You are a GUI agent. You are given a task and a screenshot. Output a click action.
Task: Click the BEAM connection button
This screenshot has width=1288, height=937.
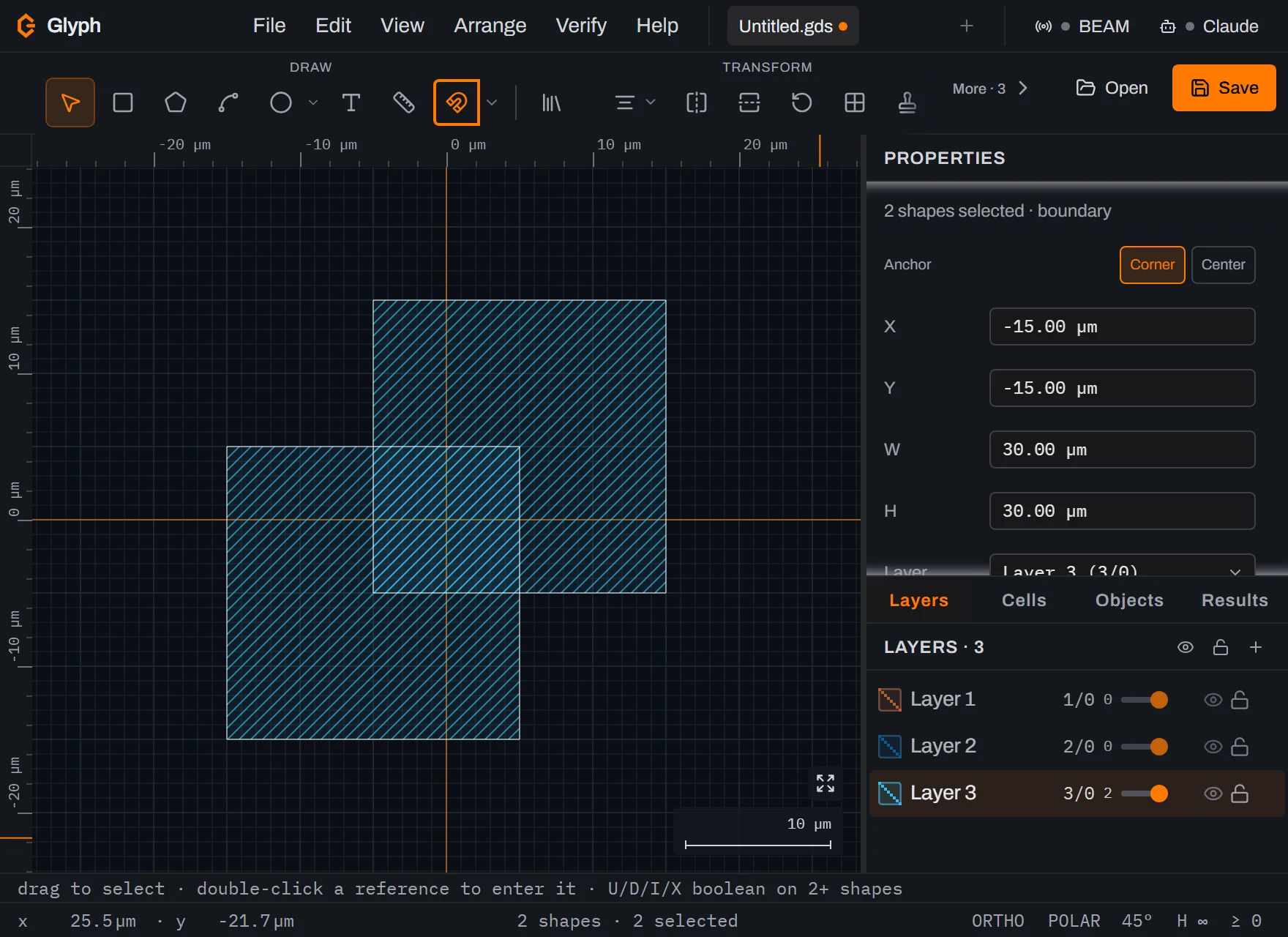pyautogui.click(x=1082, y=26)
